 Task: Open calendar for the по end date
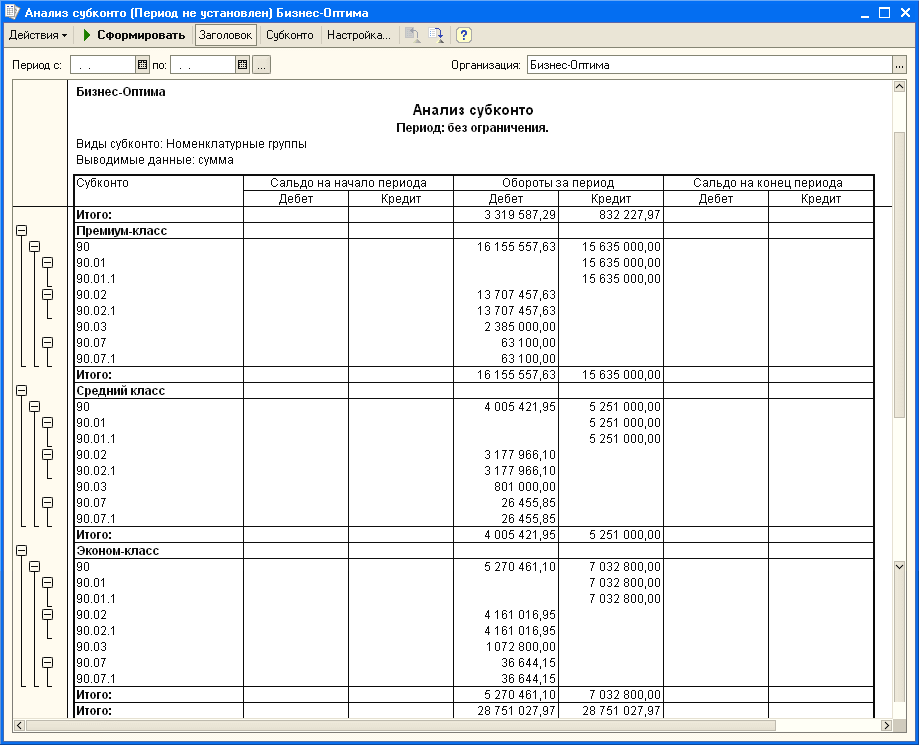click(x=243, y=65)
